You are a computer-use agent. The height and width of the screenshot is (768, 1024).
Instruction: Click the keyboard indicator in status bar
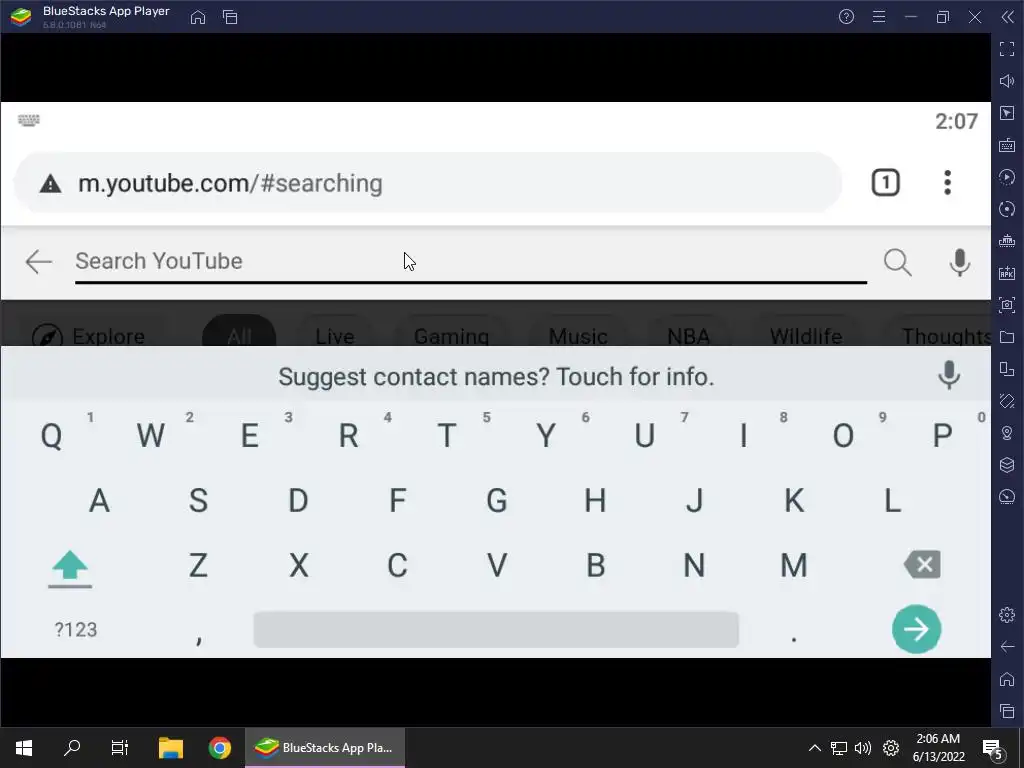coord(29,120)
